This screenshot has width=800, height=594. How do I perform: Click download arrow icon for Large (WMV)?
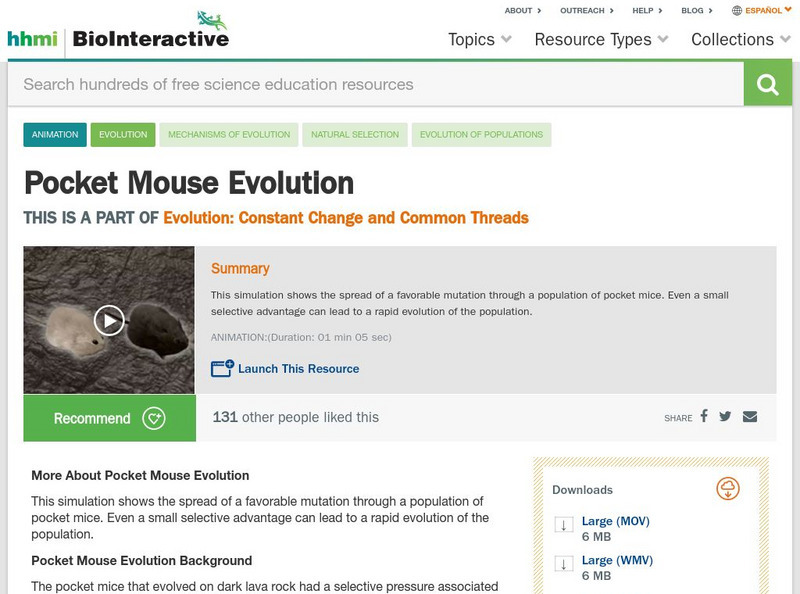563,565
